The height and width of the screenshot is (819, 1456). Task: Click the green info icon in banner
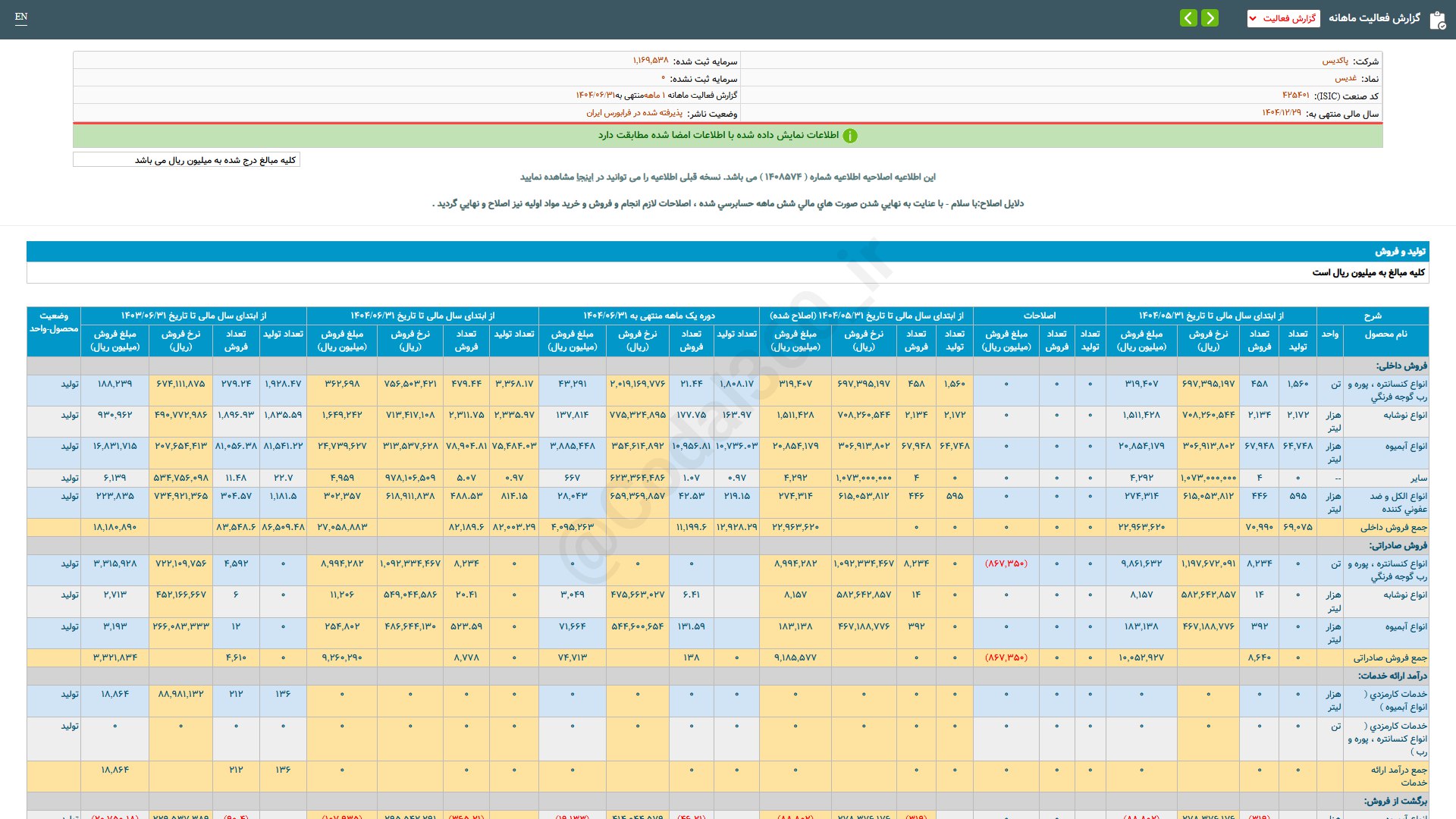tap(850, 136)
